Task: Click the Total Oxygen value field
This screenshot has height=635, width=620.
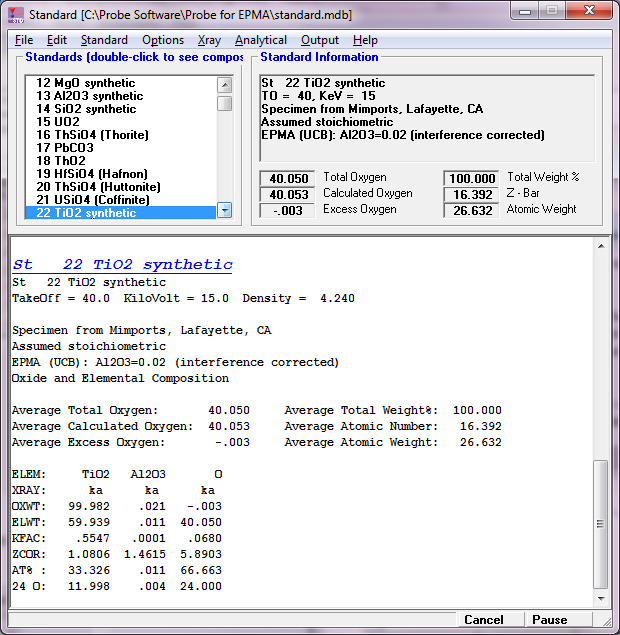Action: [x=287, y=178]
